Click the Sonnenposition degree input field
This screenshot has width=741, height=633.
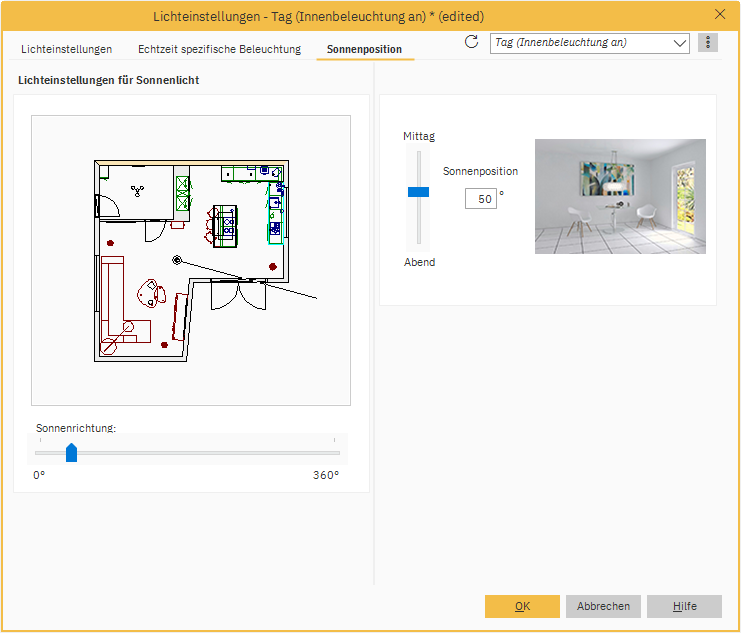coord(481,199)
